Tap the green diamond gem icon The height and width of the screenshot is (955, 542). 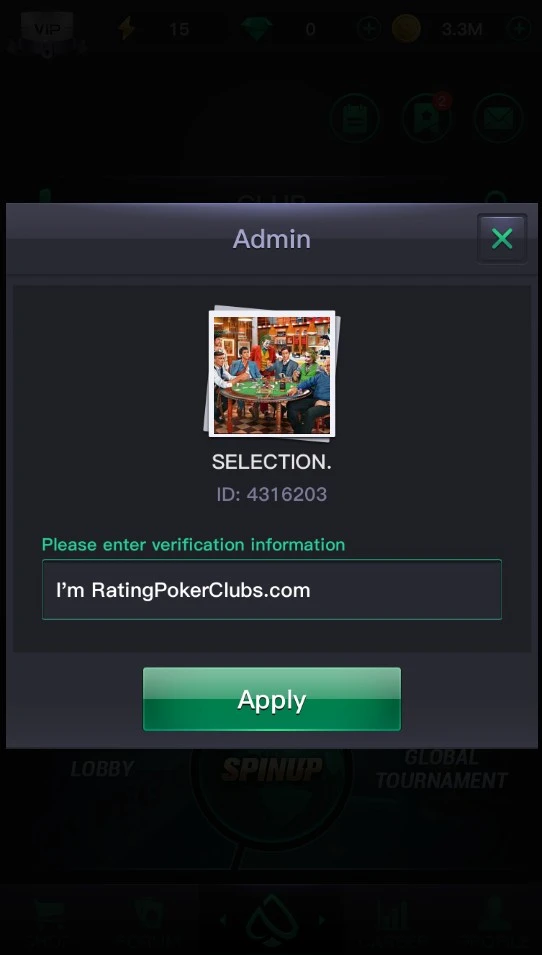click(256, 29)
